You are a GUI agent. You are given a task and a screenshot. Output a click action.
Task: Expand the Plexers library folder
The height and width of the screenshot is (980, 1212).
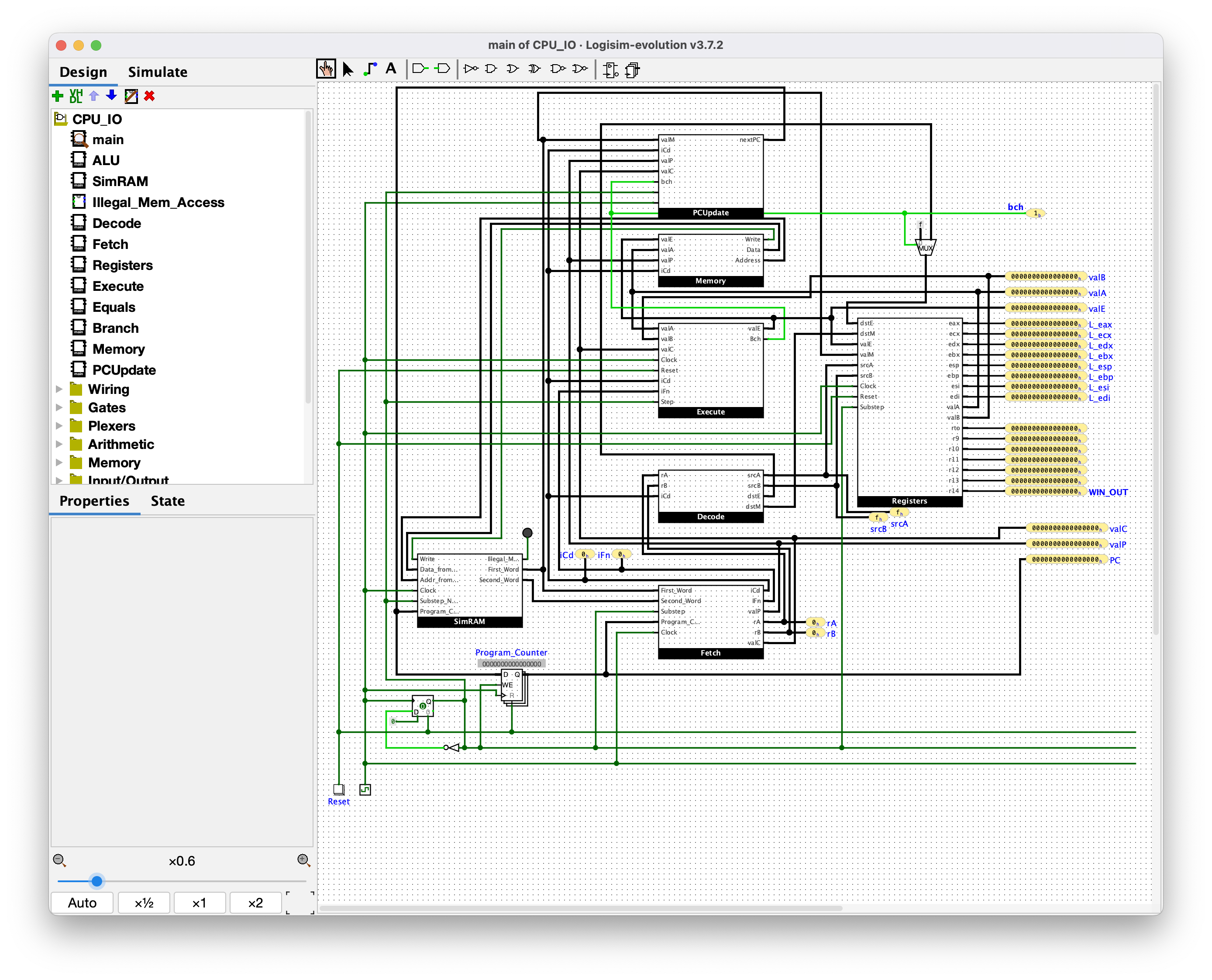tap(59, 426)
